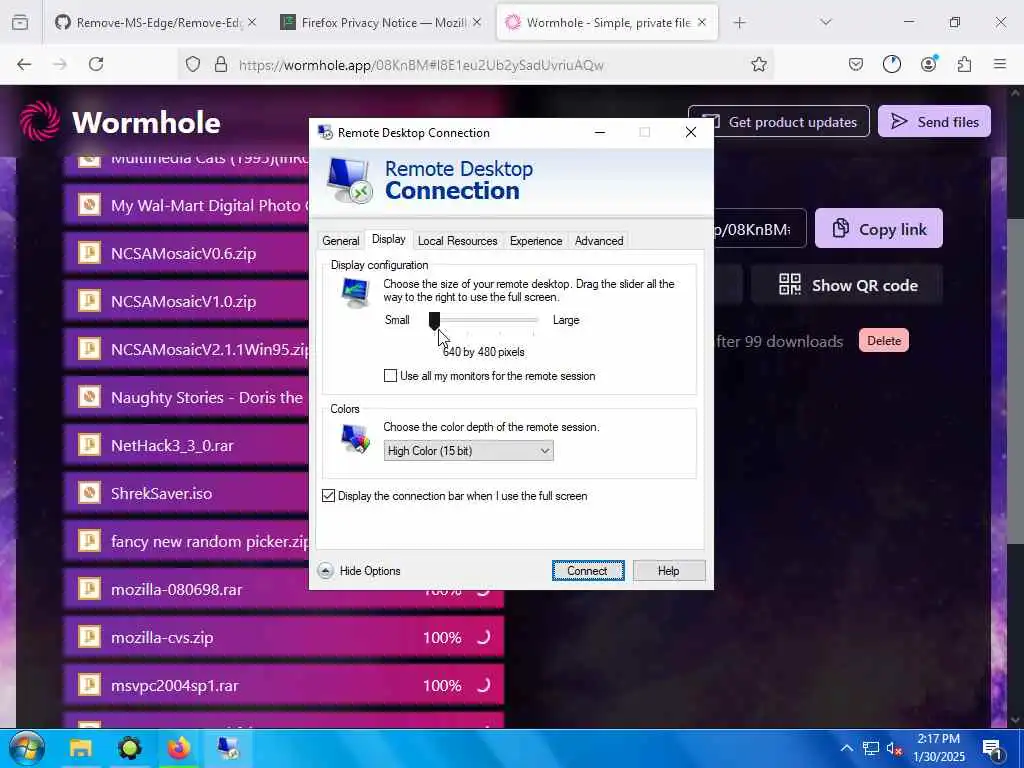Click the Wormhole logo icon
Image resolution: width=1024 pixels, height=768 pixels.
pos(40,121)
